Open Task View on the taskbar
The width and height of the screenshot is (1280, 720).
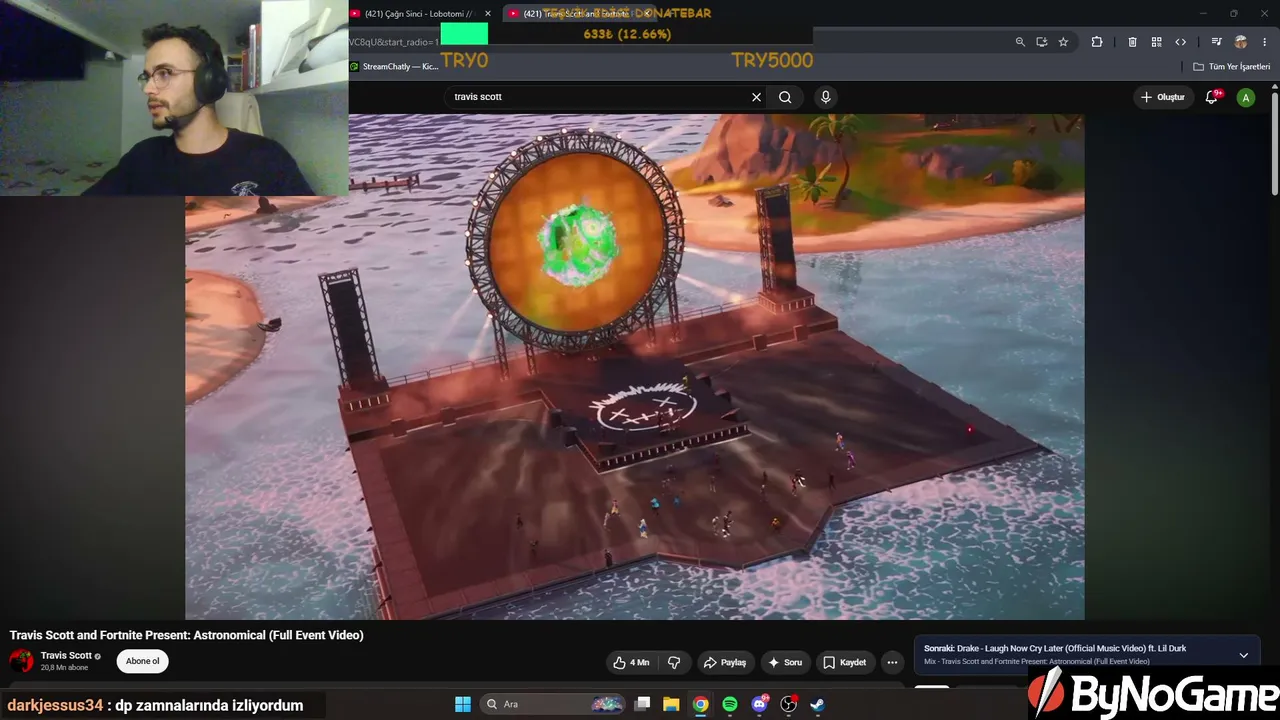pyautogui.click(x=643, y=704)
